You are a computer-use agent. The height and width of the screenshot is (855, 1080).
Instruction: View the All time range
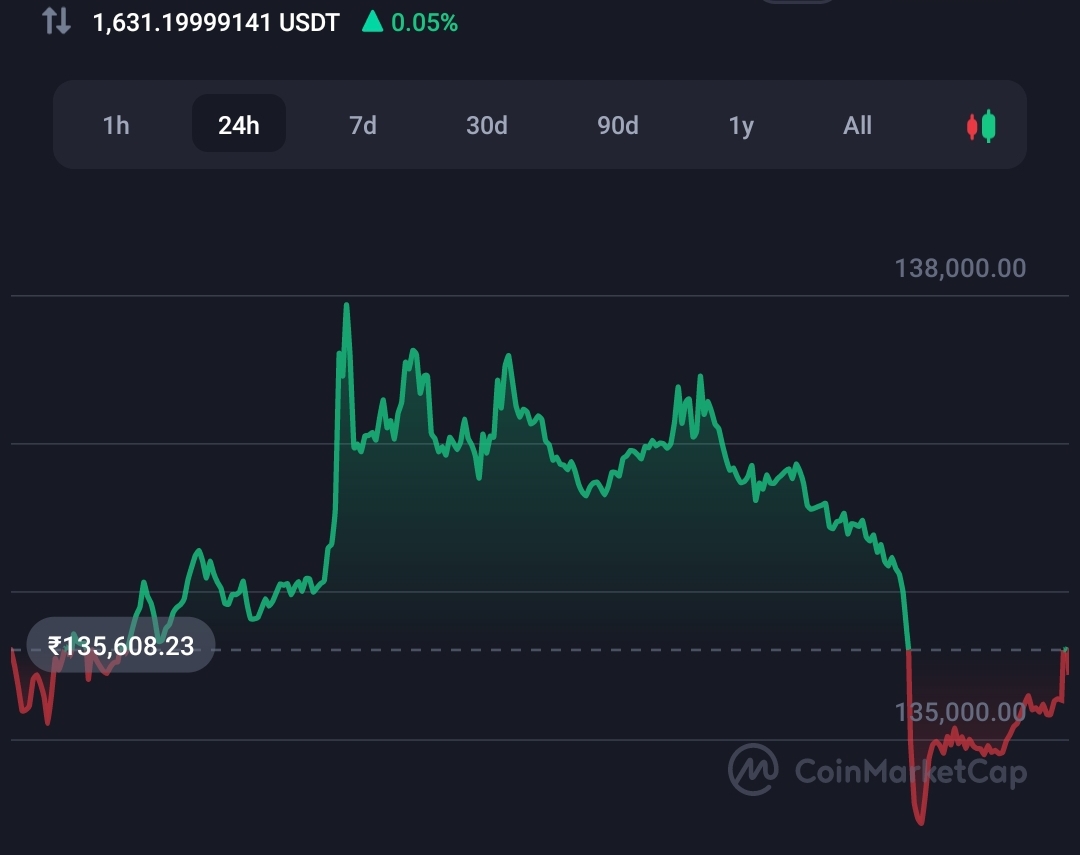pos(857,125)
